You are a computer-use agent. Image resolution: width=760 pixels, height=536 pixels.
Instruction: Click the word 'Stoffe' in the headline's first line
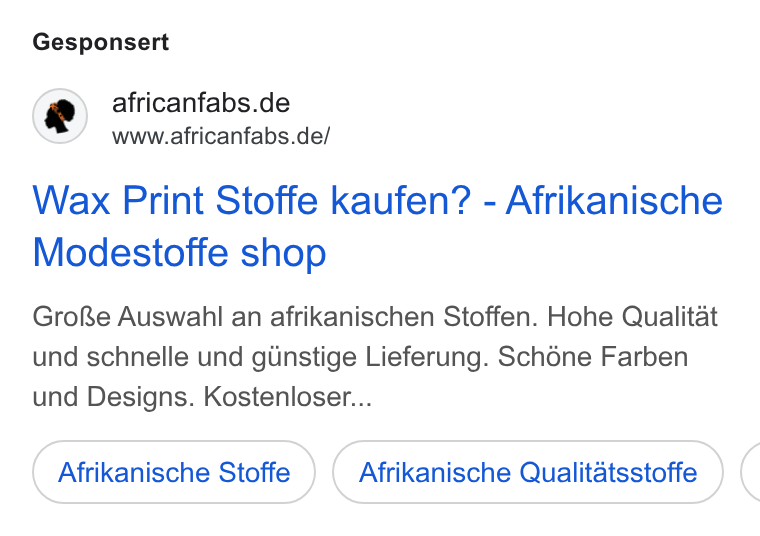point(267,201)
